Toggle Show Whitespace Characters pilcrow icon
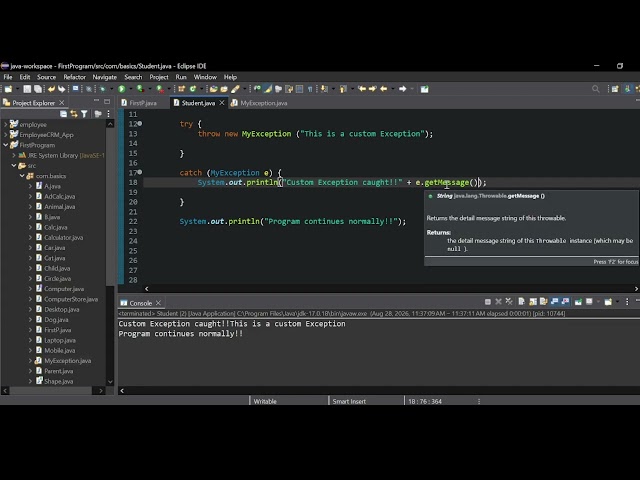The image size is (640, 480). 310,89
